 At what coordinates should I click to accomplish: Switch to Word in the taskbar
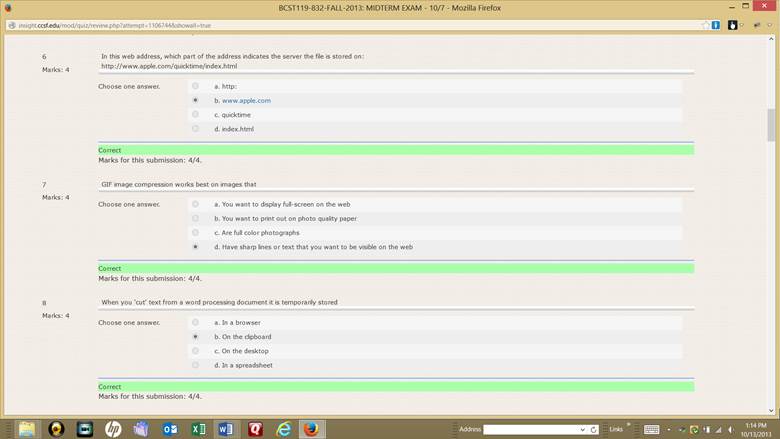(x=227, y=428)
